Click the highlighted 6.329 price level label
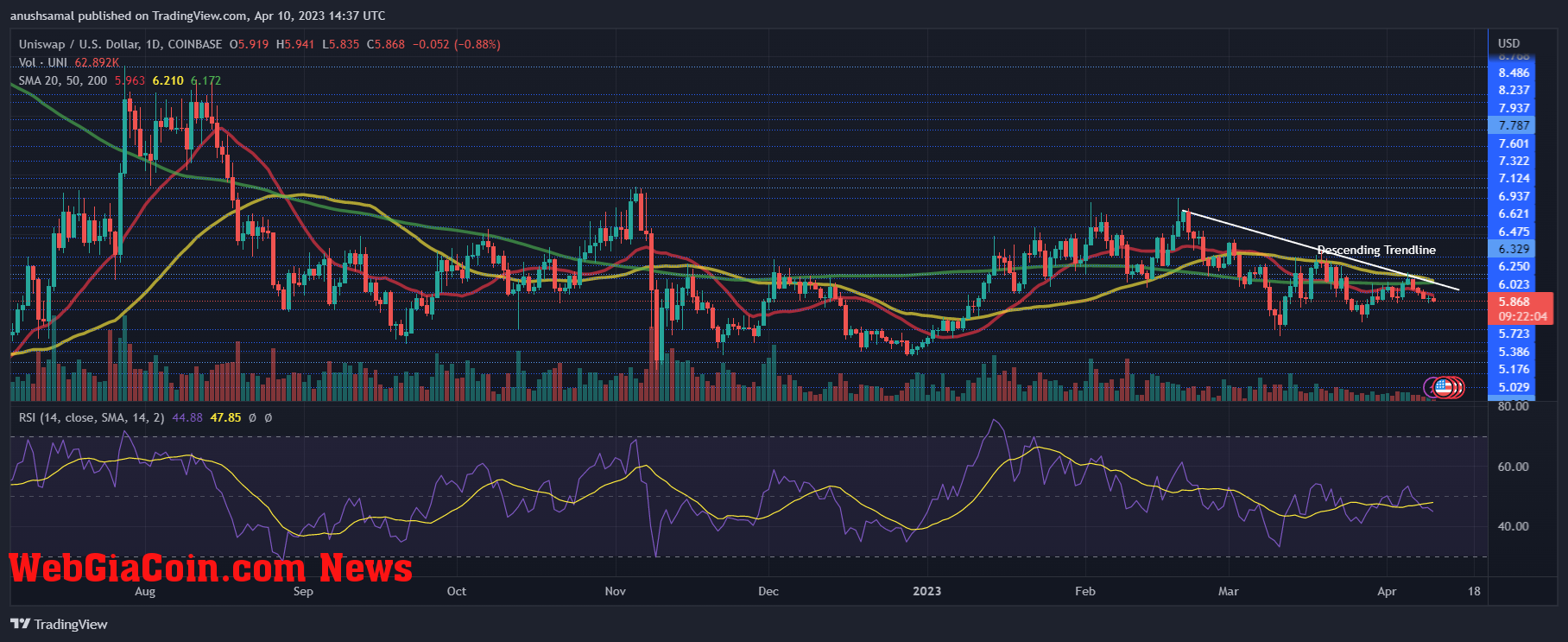 tap(1514, 249)
